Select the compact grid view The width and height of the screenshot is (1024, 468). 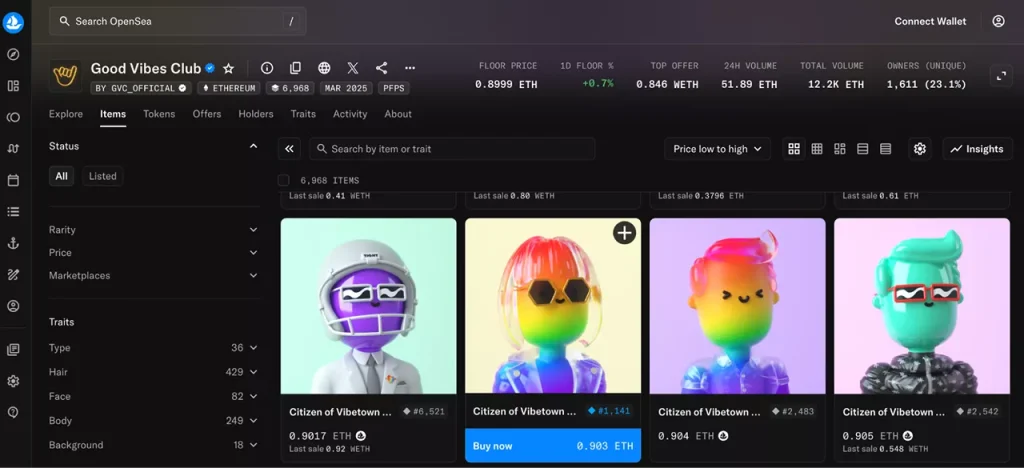tap(816, 149)
